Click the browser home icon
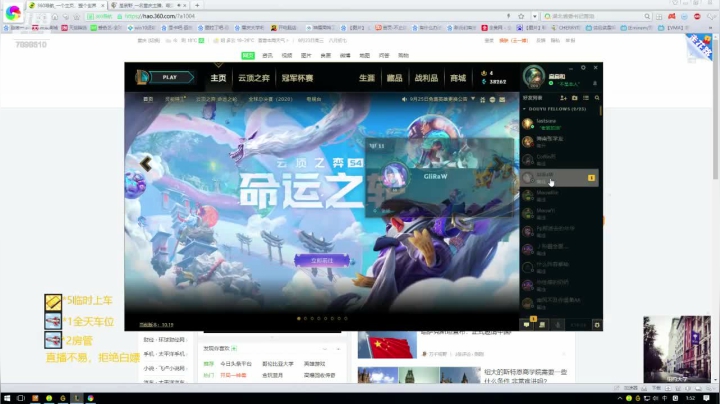The height and width of the screenshot is (404, 720). tap(55, 17)
